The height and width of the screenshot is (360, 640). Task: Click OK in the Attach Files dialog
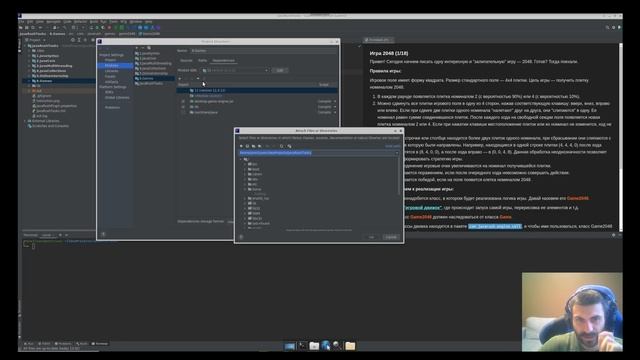pyautogui.click(x=371, y=237)
